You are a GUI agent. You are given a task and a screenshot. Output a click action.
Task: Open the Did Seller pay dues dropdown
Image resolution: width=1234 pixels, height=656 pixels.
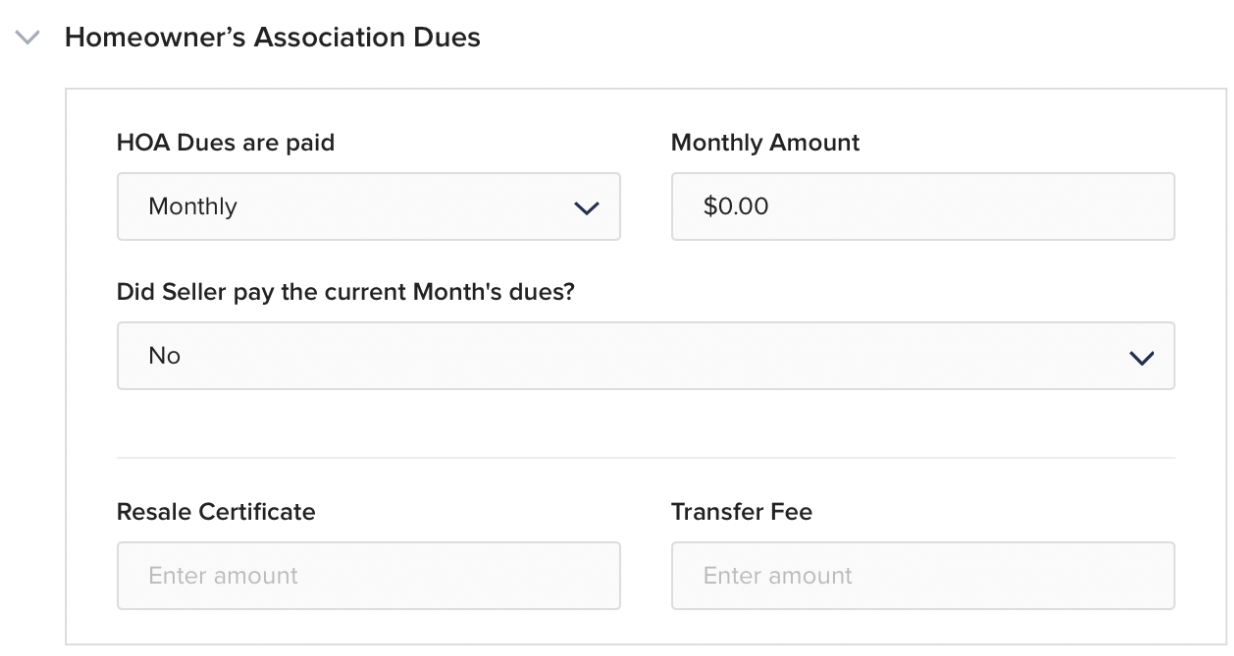[x=645, y=356]
